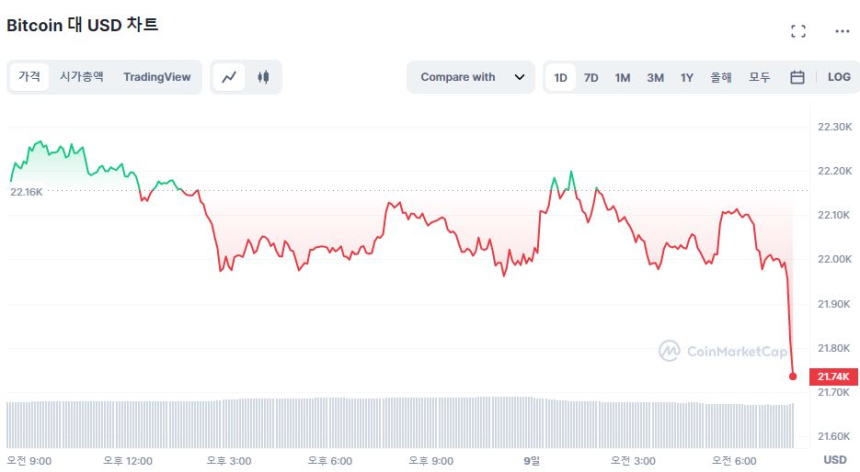
Task: Select the 가격 tab
Action: point(29,77)
